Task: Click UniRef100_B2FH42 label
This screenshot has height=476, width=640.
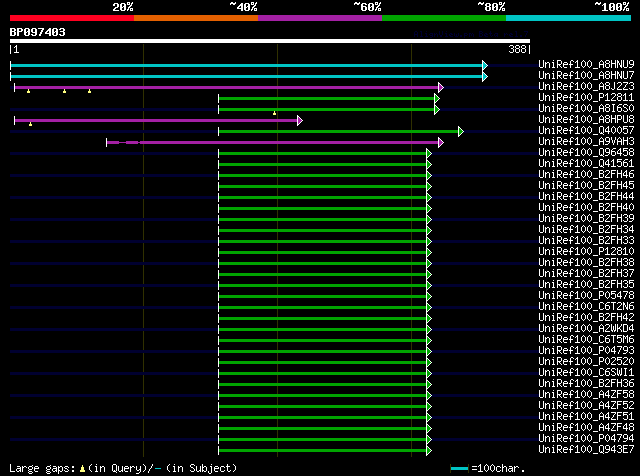Action: coord(586,318)
